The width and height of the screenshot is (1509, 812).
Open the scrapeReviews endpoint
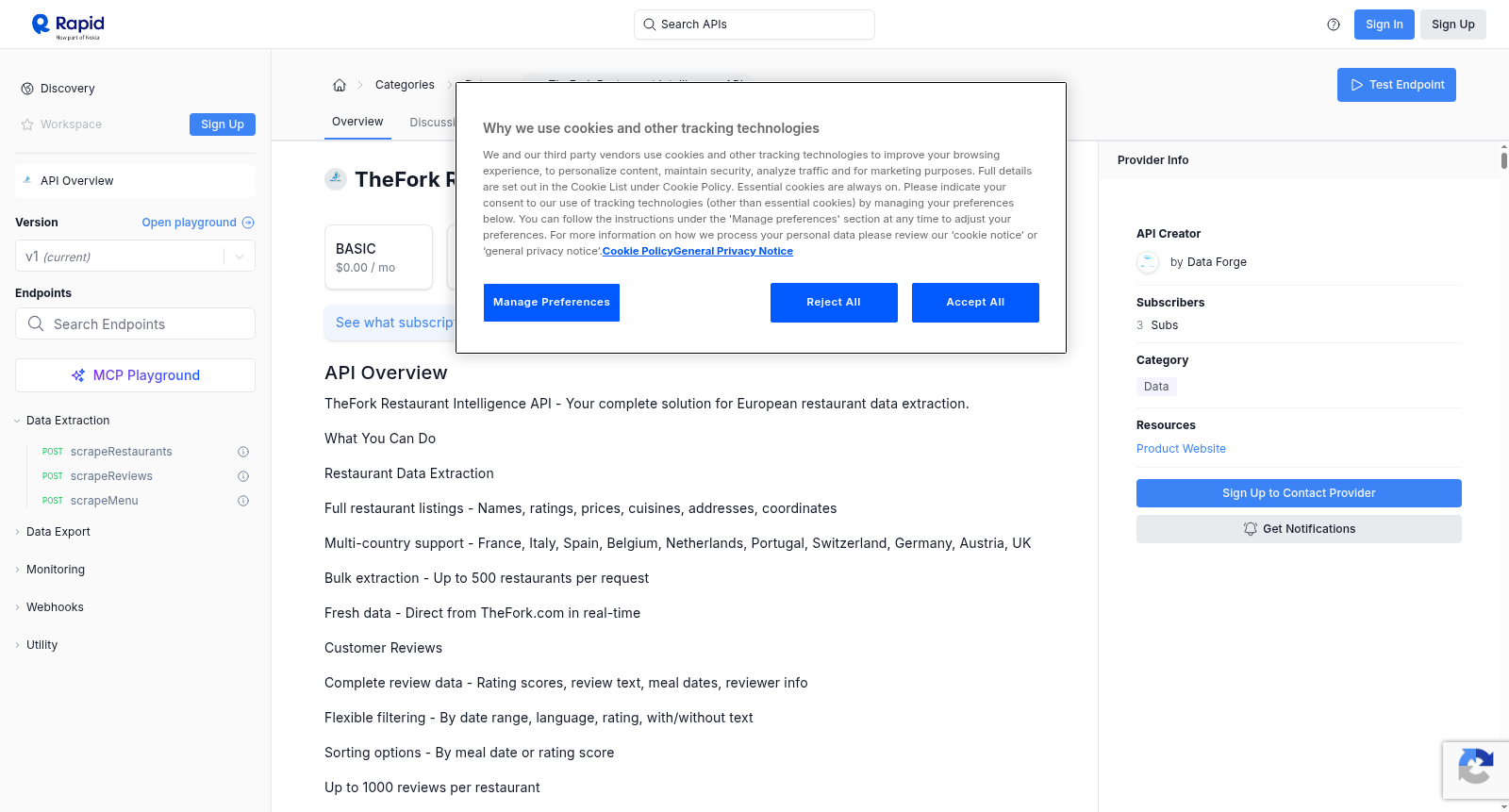click(x=111, y=476)
